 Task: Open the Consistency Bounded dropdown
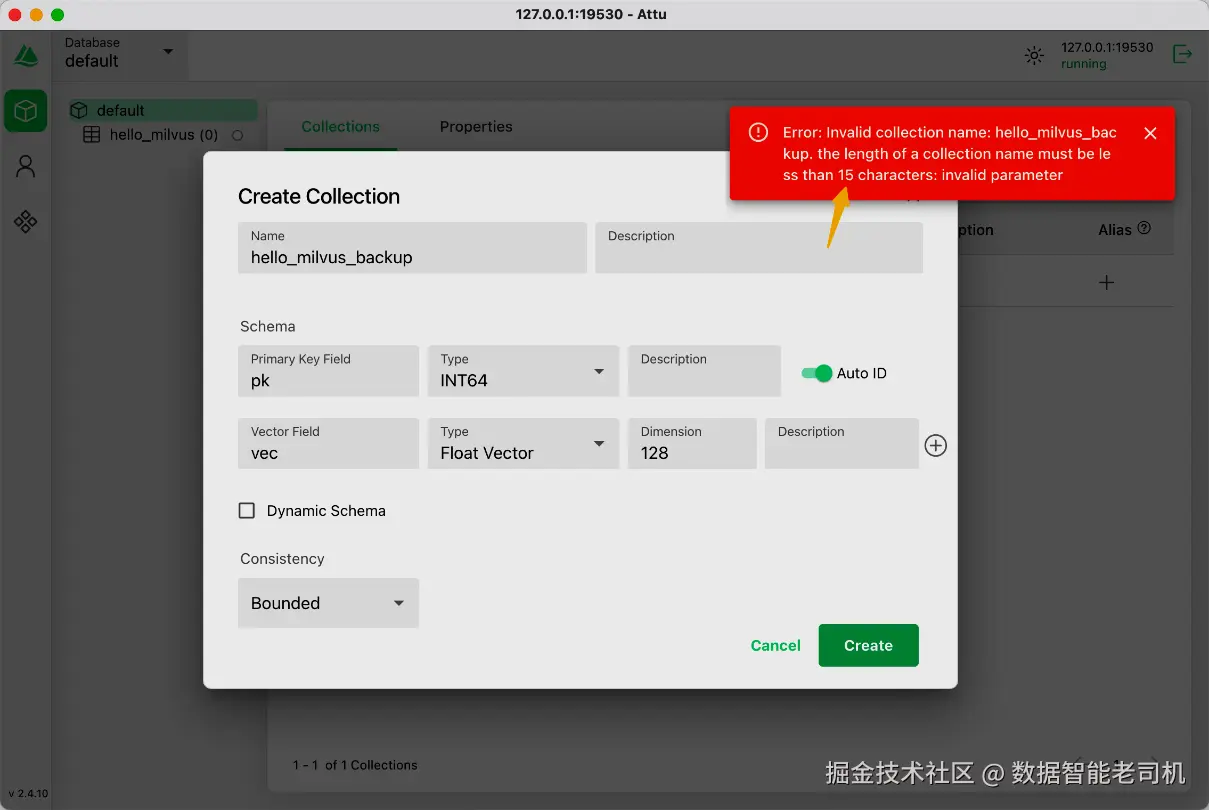(328, 603)
